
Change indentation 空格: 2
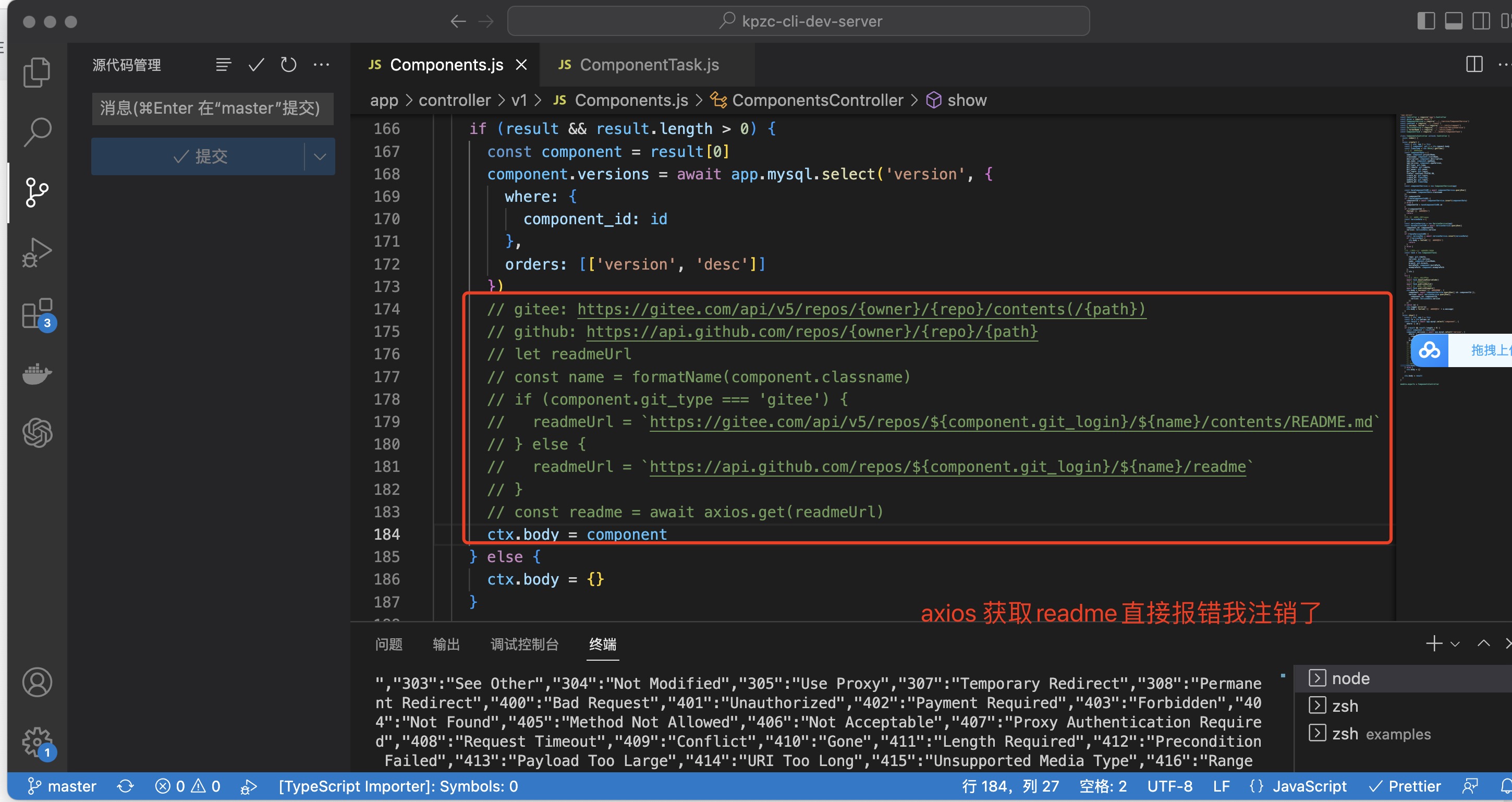(1103, 786)
